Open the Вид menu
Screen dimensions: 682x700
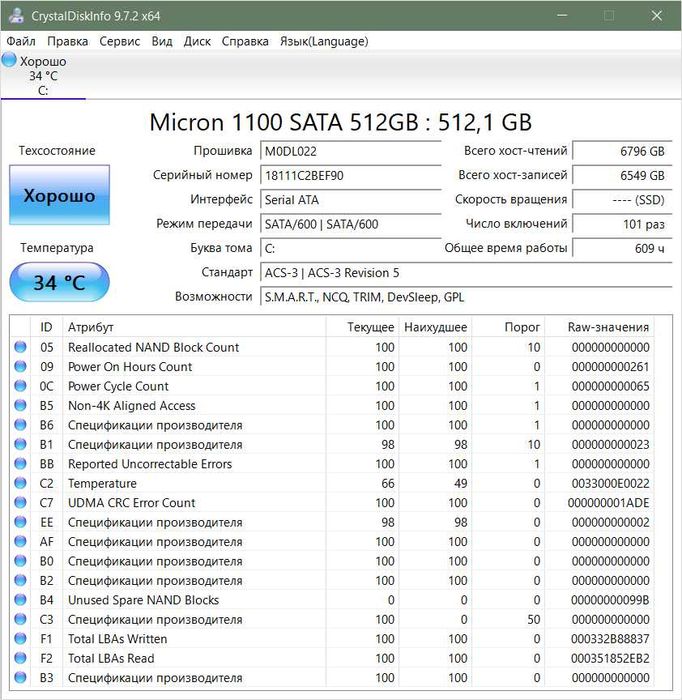pyautogui.click(x=162, y=42)
